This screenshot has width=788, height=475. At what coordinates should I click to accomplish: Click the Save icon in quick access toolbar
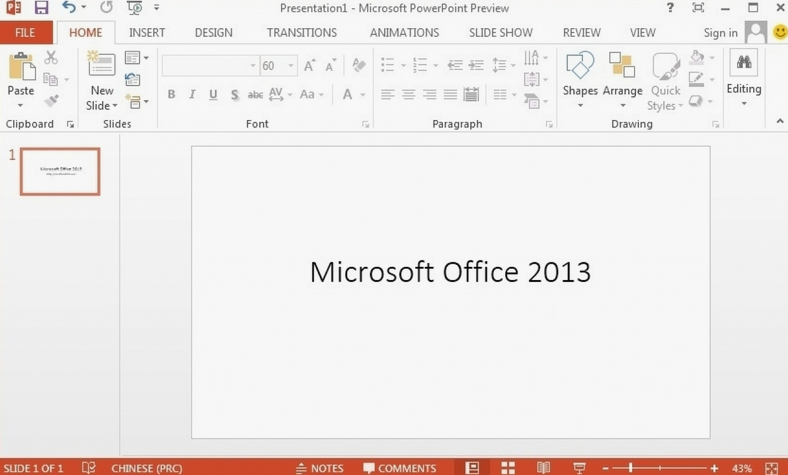41,8
